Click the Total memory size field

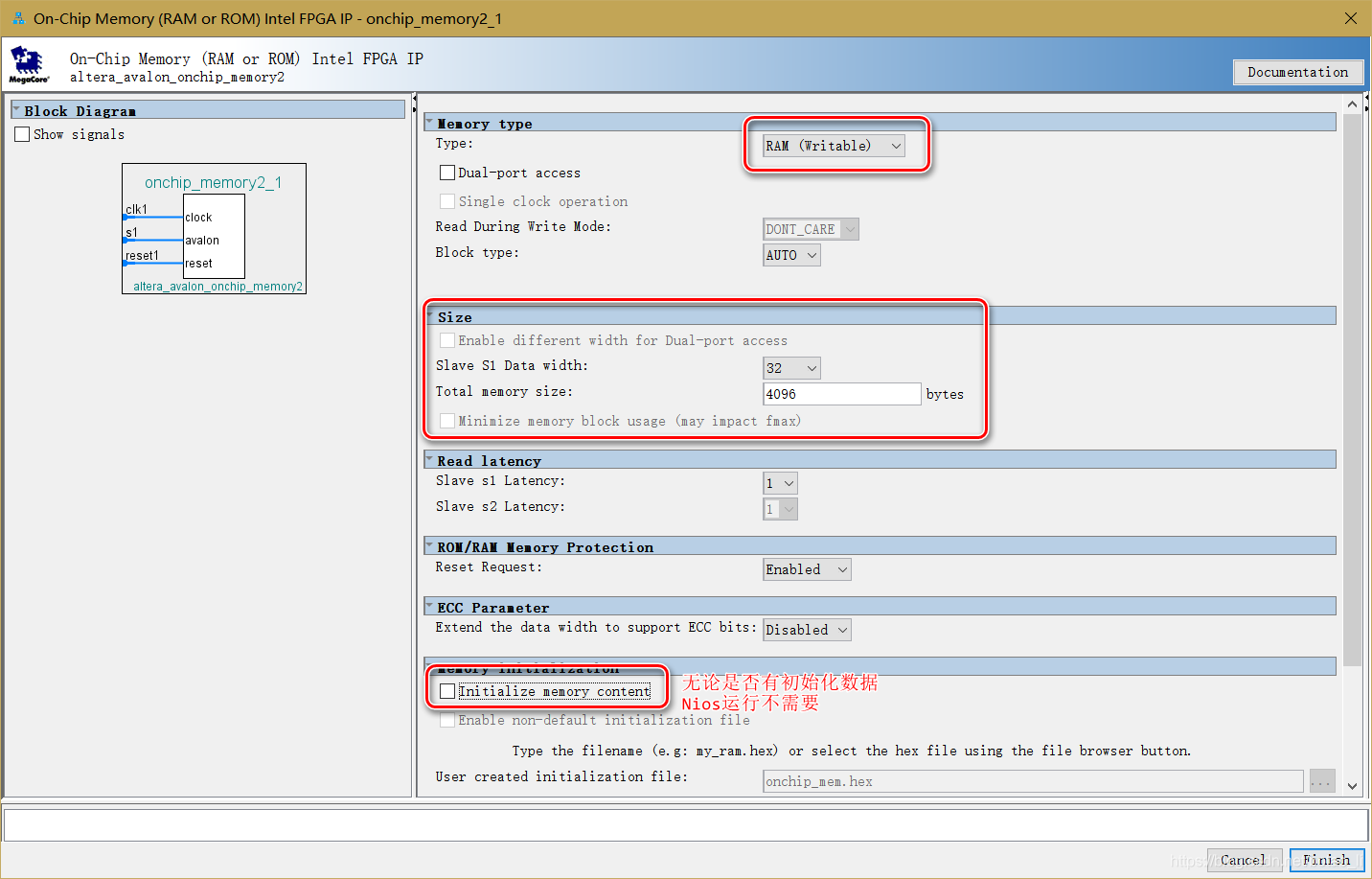pos(841,394)
